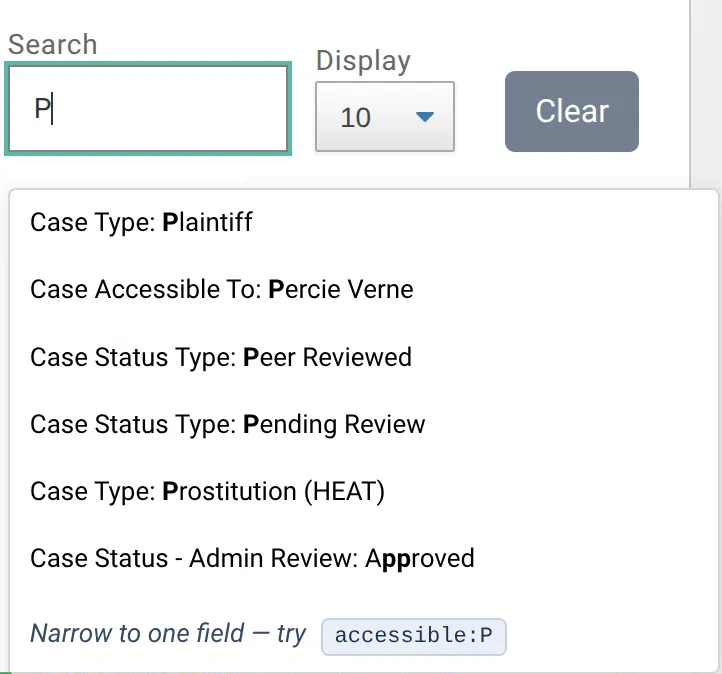The height and width of the screenshot is (674, 722).
Task: Click the name Percie Verne in suggestions
Action: tap(341, 290)
